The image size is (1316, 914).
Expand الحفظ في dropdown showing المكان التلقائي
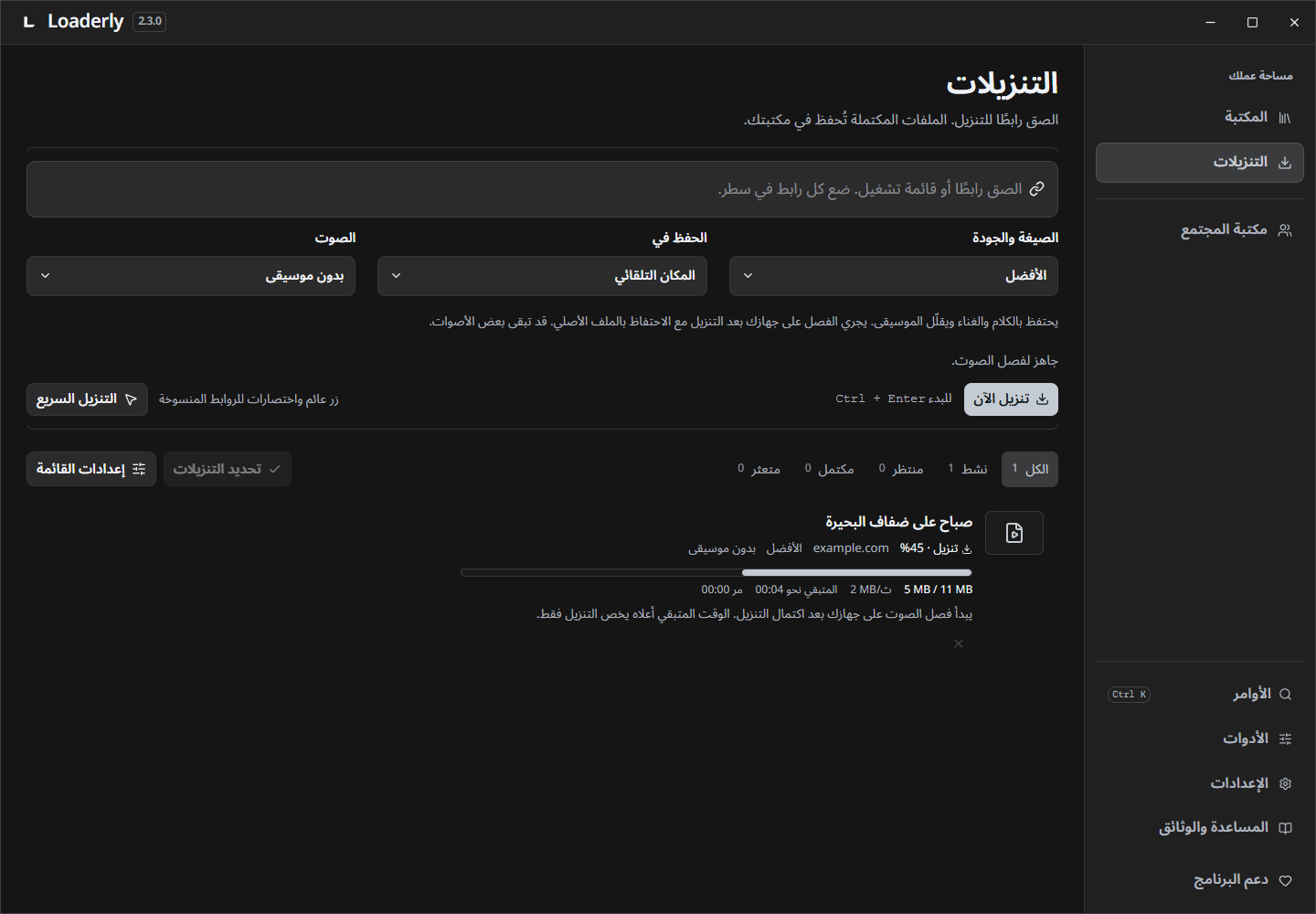[542, 276]
